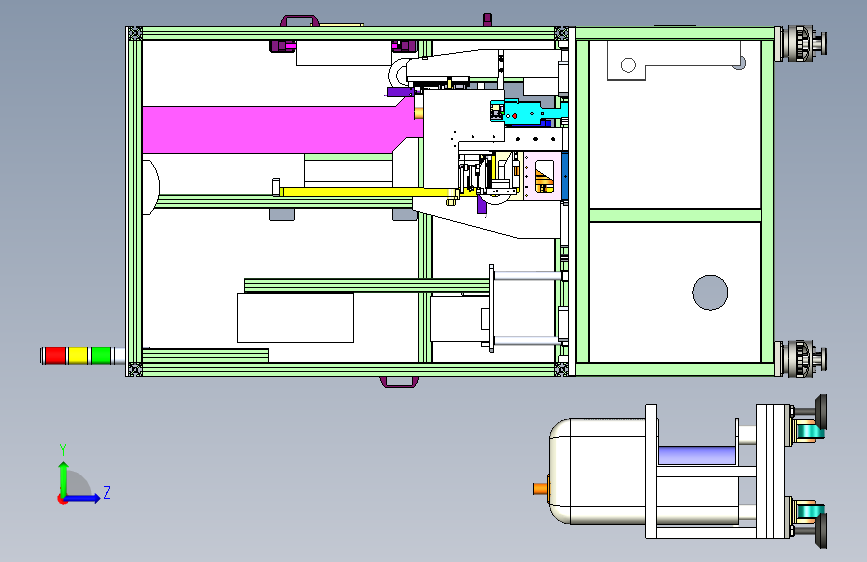The image size is (867, 562).
Task: Pick the purple handle at the frame bottom edge
Action: coord(399,382)
